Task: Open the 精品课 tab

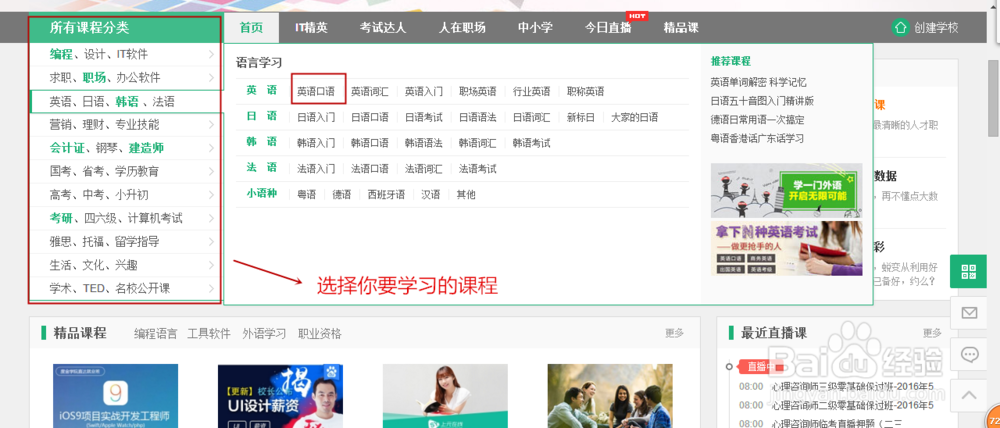Action: click(x=681, y=27)
